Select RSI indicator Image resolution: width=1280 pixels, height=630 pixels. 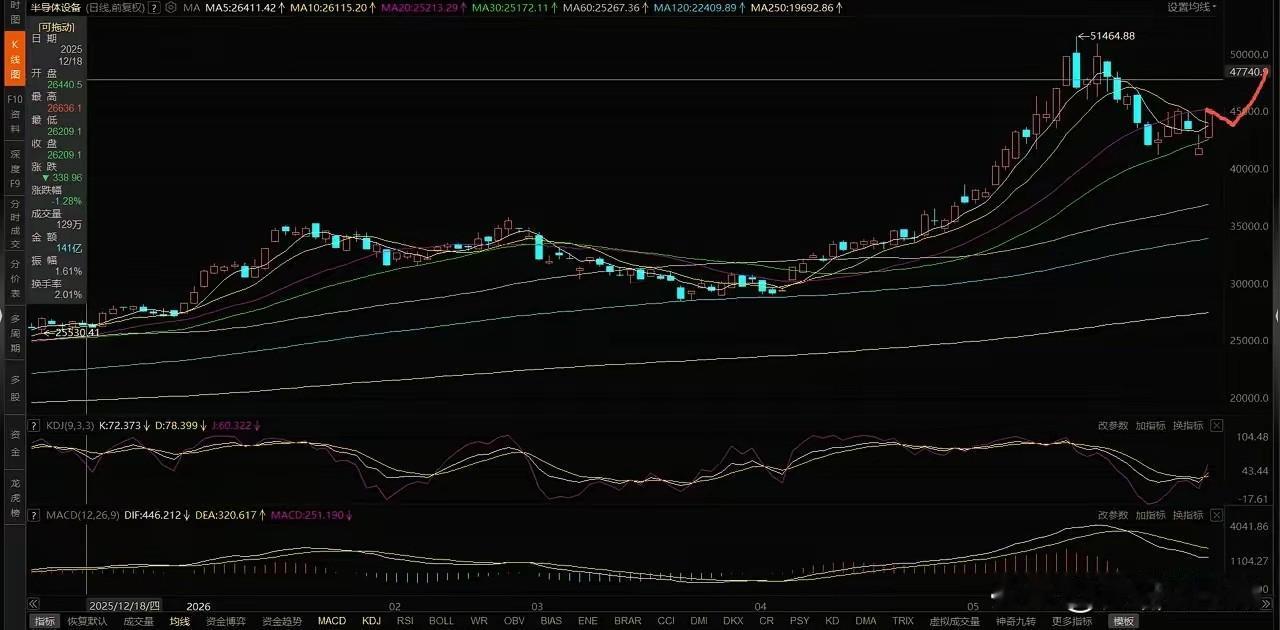(x=405, y=621)
